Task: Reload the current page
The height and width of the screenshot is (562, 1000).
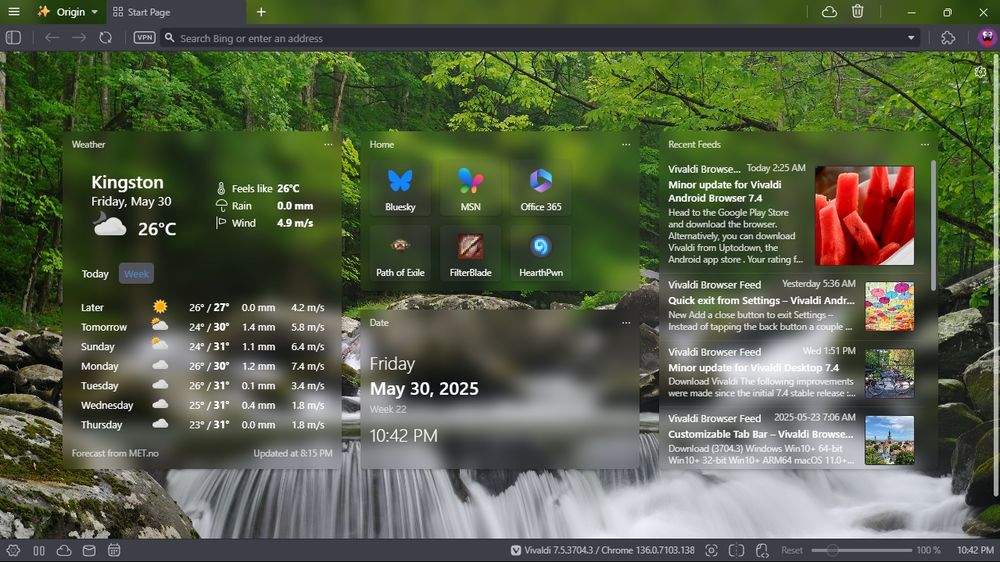Action: 105,38
